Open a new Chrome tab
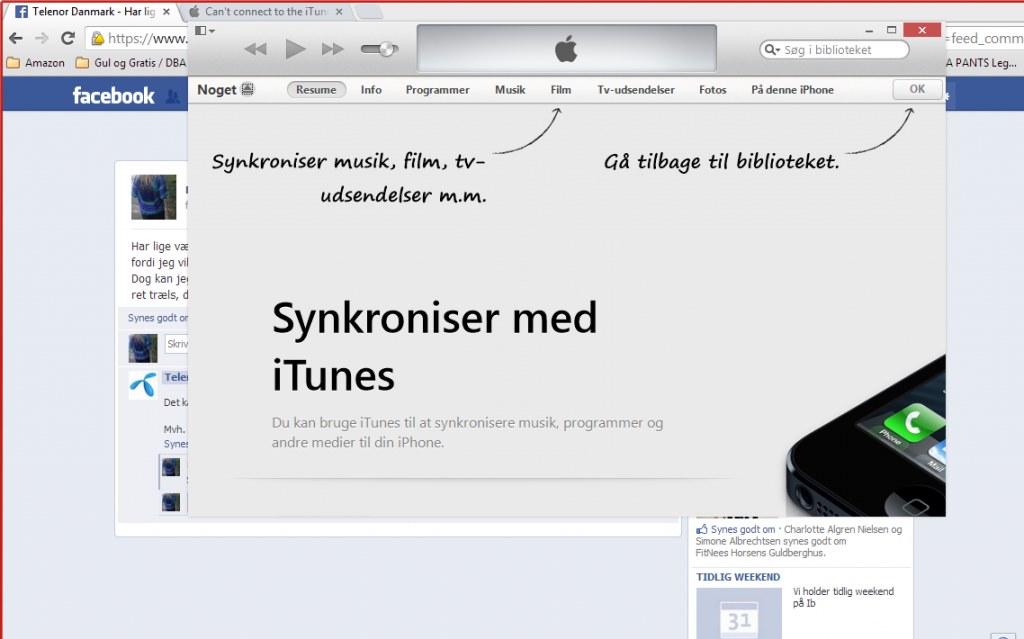This screenshot has width=1024, height=639. coord(369,12)
